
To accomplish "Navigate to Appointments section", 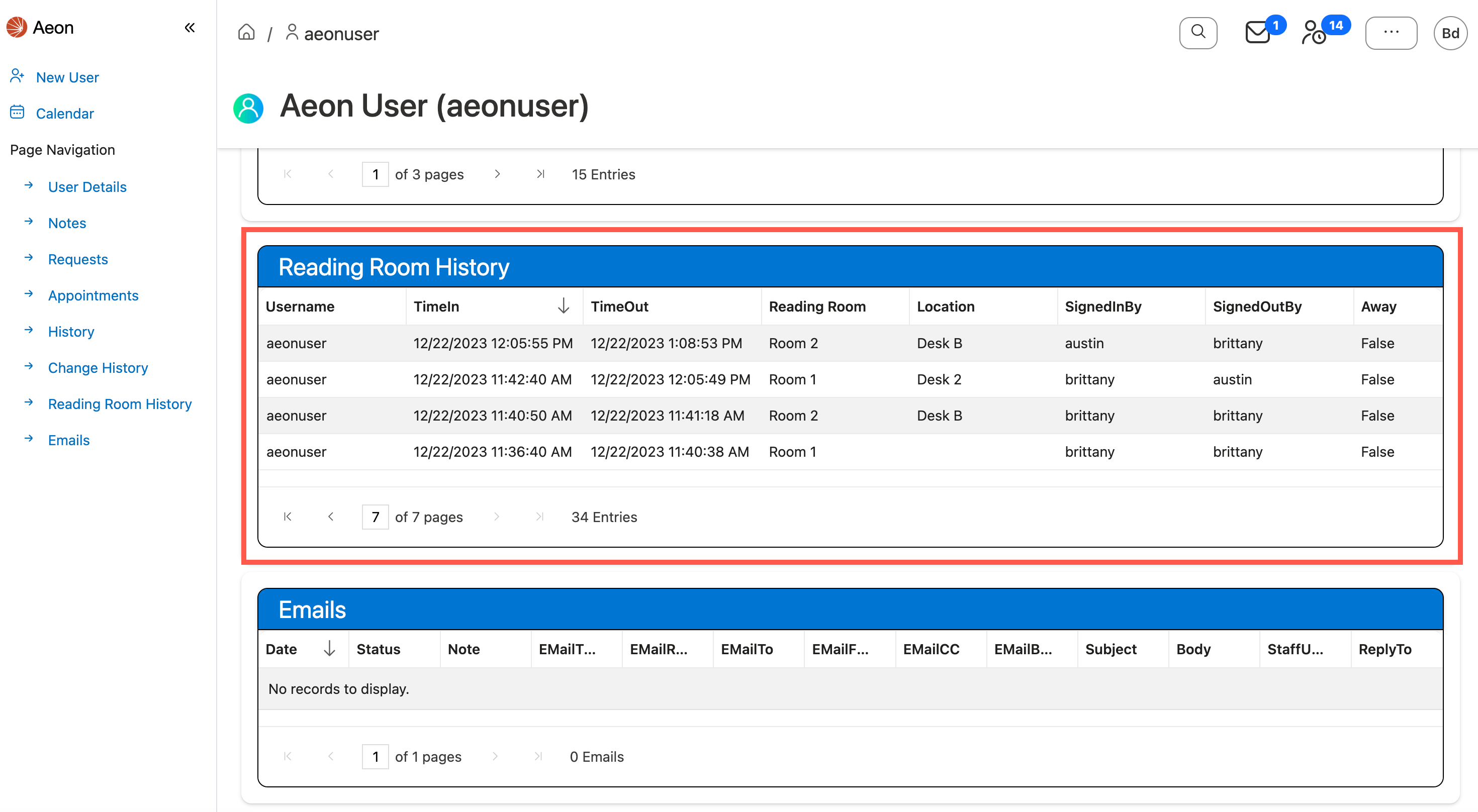I will [x=94, y=295].
